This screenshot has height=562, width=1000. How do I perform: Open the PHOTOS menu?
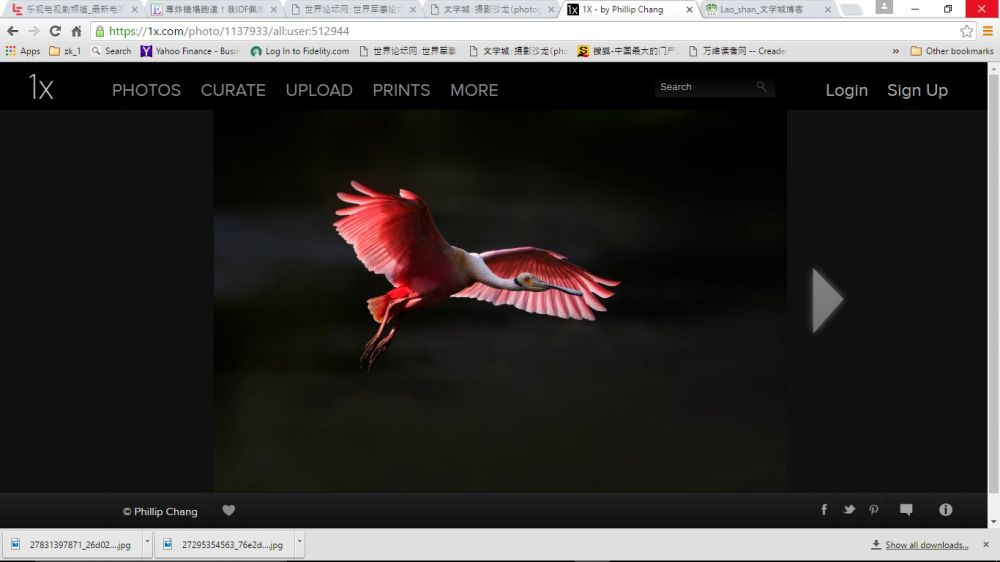(146, 90)
